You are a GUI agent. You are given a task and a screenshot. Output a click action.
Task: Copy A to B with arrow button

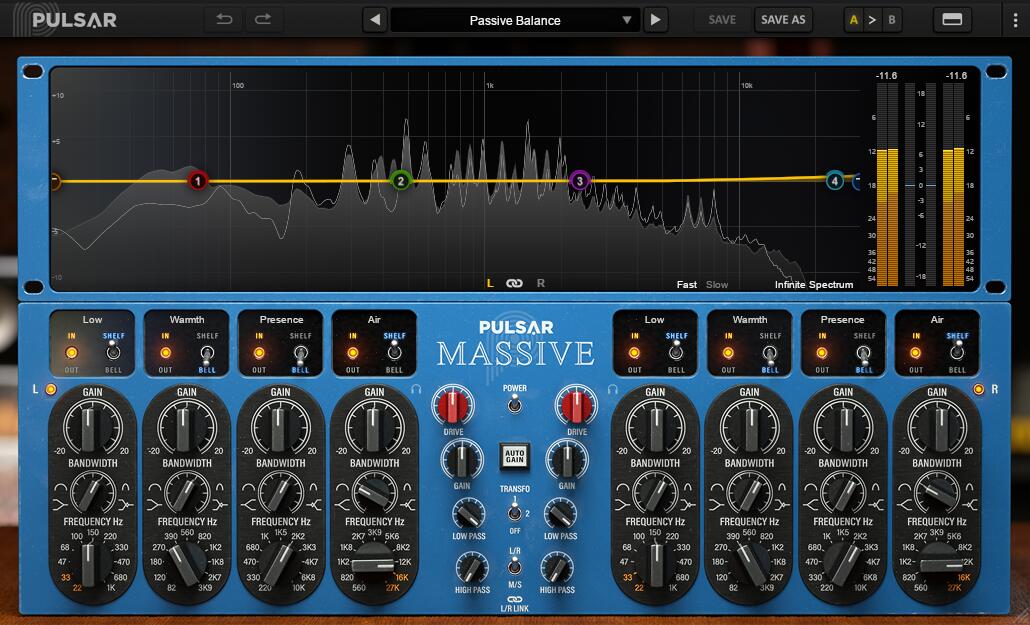872,20
